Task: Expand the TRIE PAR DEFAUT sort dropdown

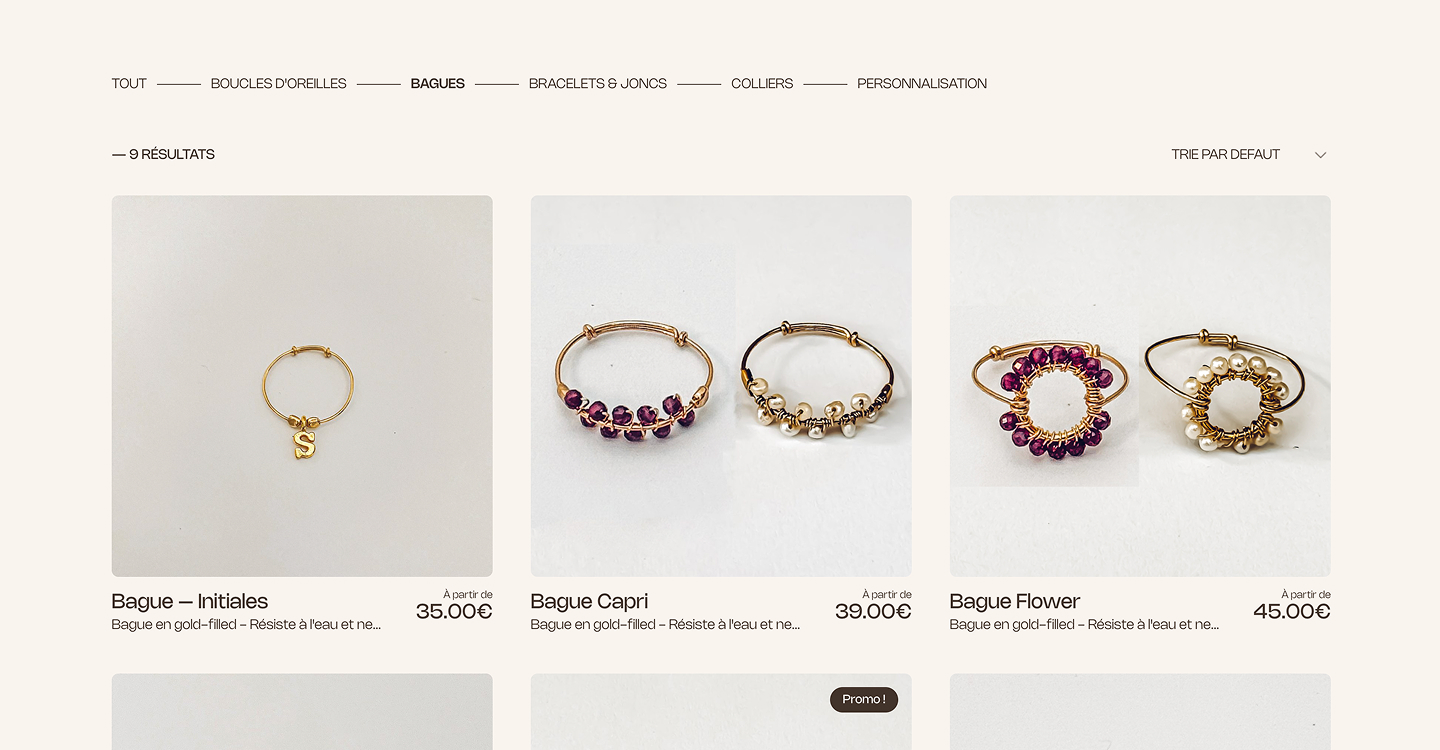Action: point(1249,154)
